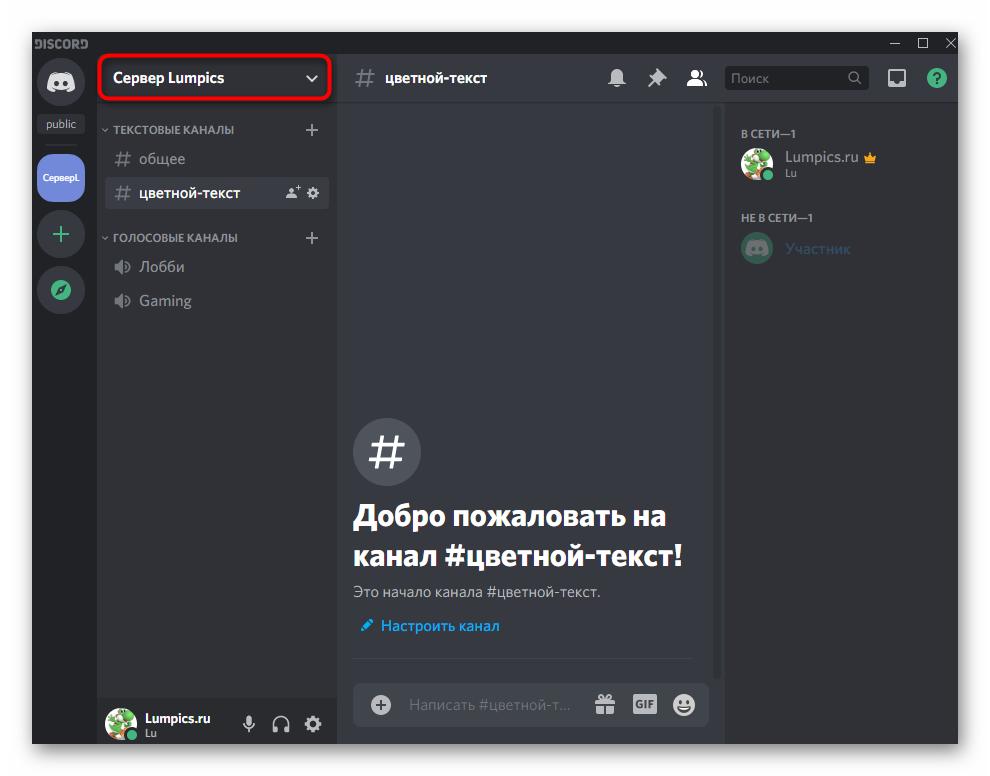
Task: Select the общее text channel
Action: click(162, 159)
